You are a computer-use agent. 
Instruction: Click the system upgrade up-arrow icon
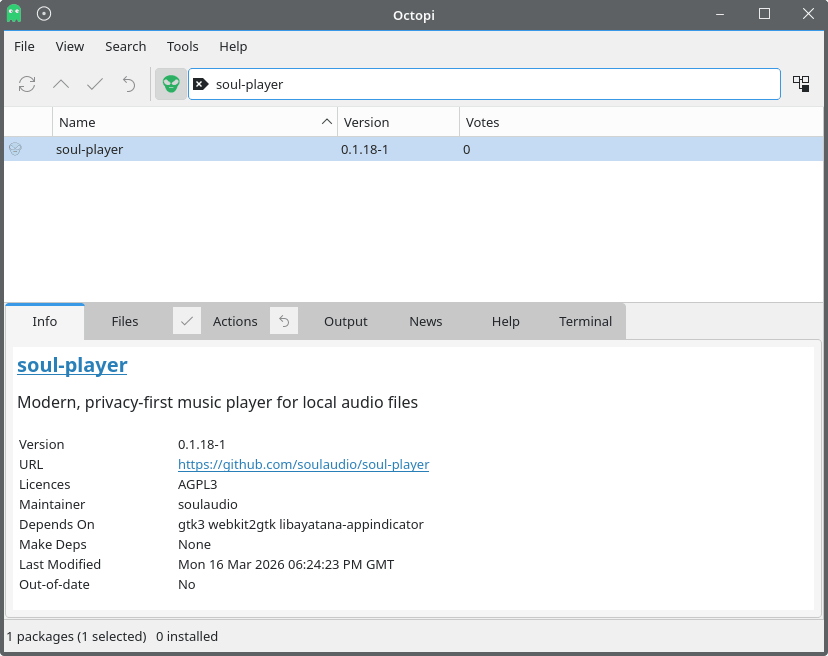point(61,84)
